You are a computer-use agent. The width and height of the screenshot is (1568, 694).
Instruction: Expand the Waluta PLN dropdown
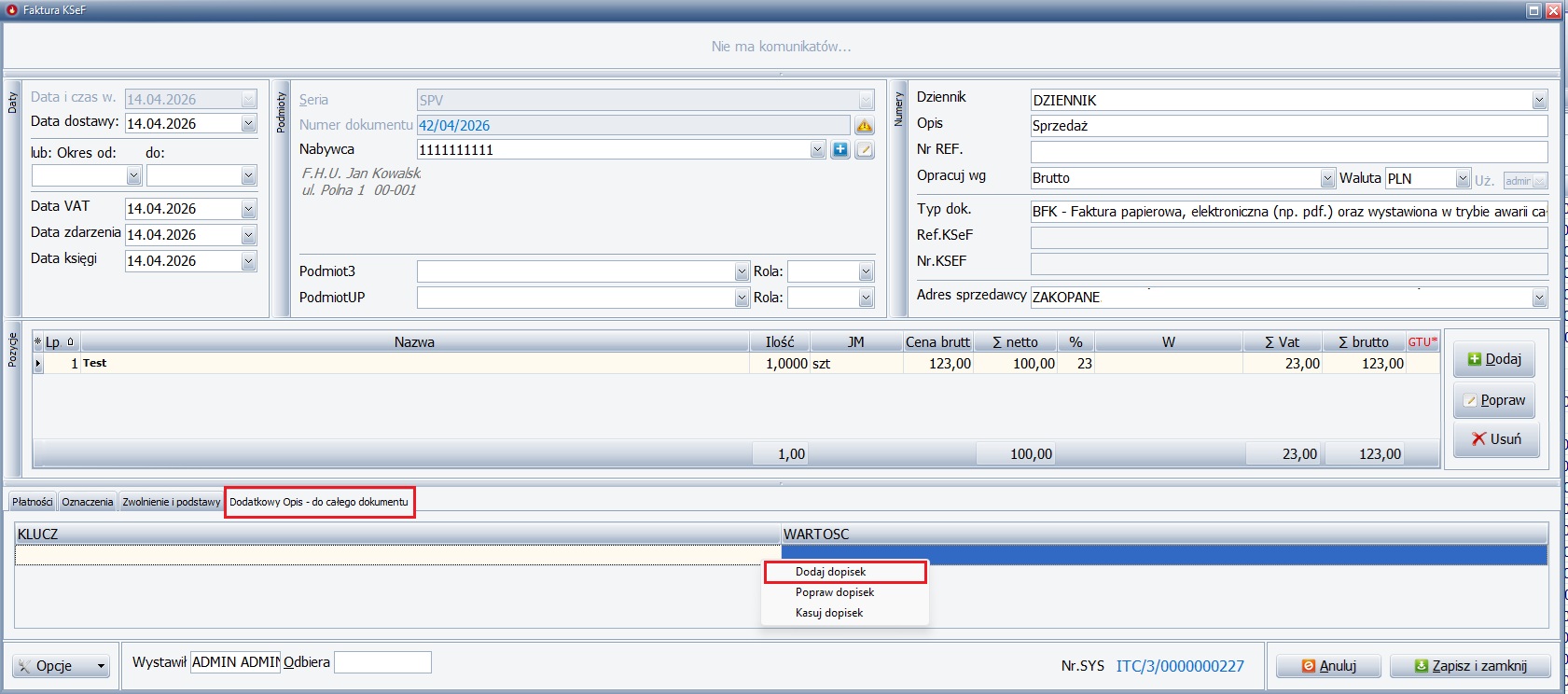tap(1463, 178)
